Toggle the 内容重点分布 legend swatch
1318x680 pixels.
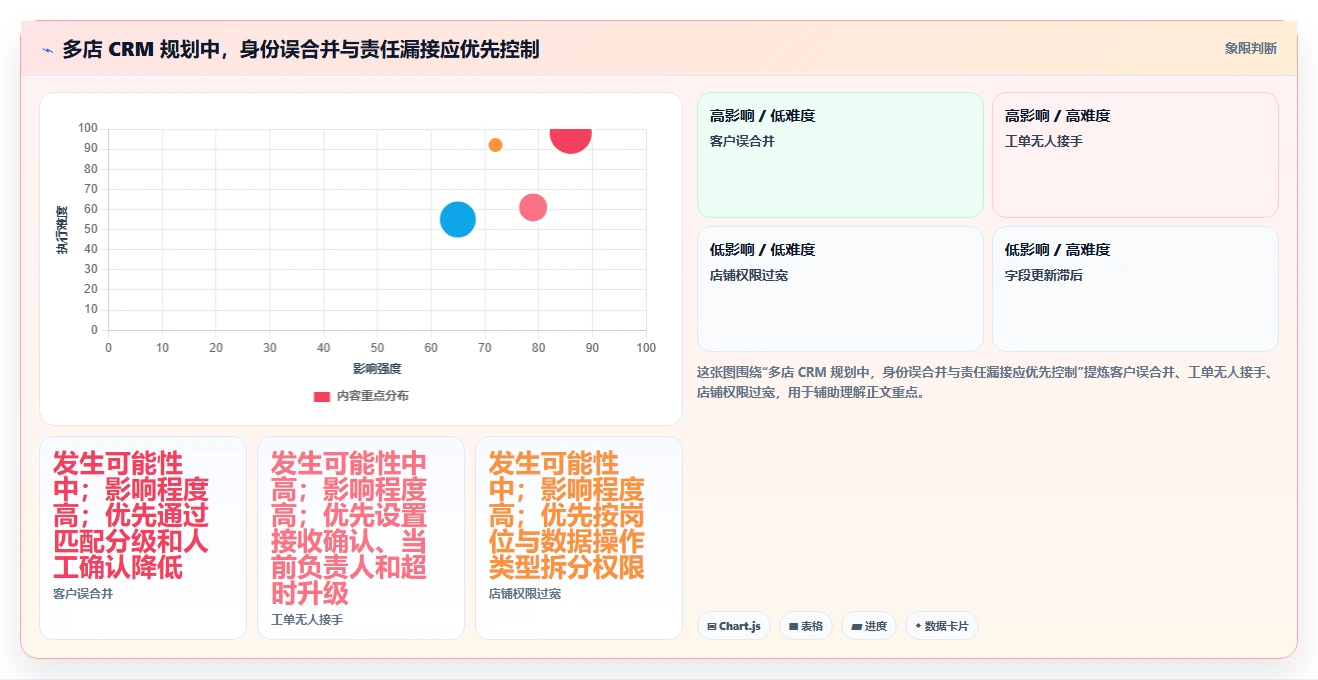(322, 396)
